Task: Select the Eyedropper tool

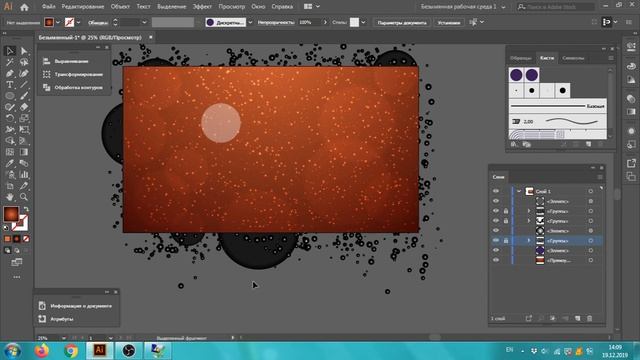Action: click(x=10, y=163)
